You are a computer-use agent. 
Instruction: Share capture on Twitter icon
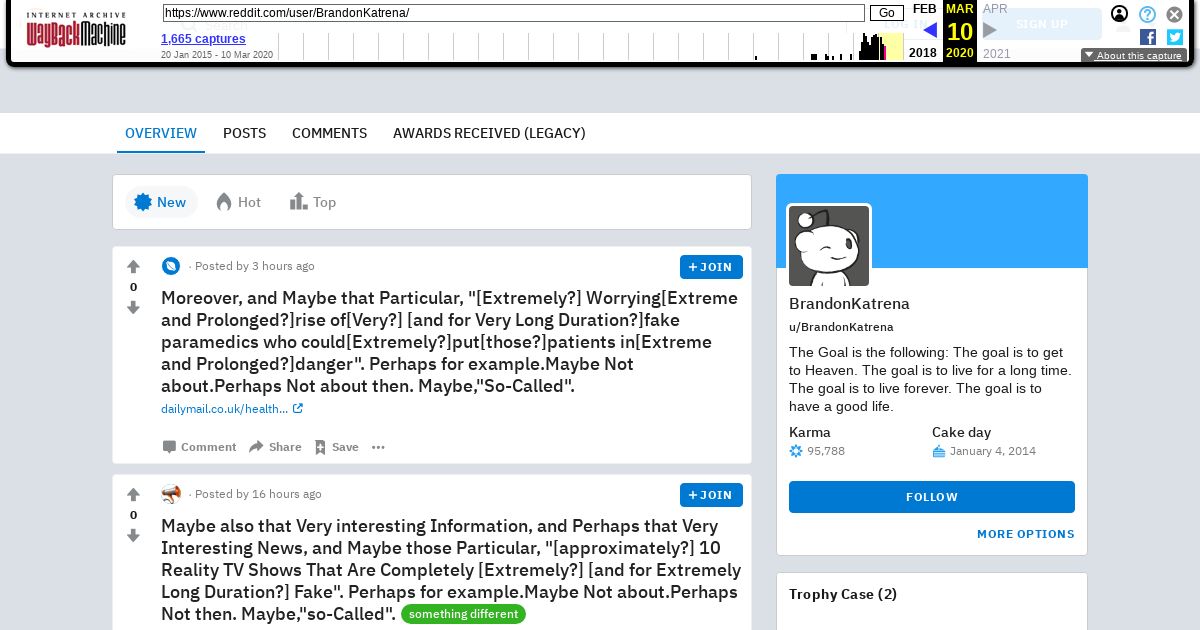pyautogui.click(x=1175, y=37)
